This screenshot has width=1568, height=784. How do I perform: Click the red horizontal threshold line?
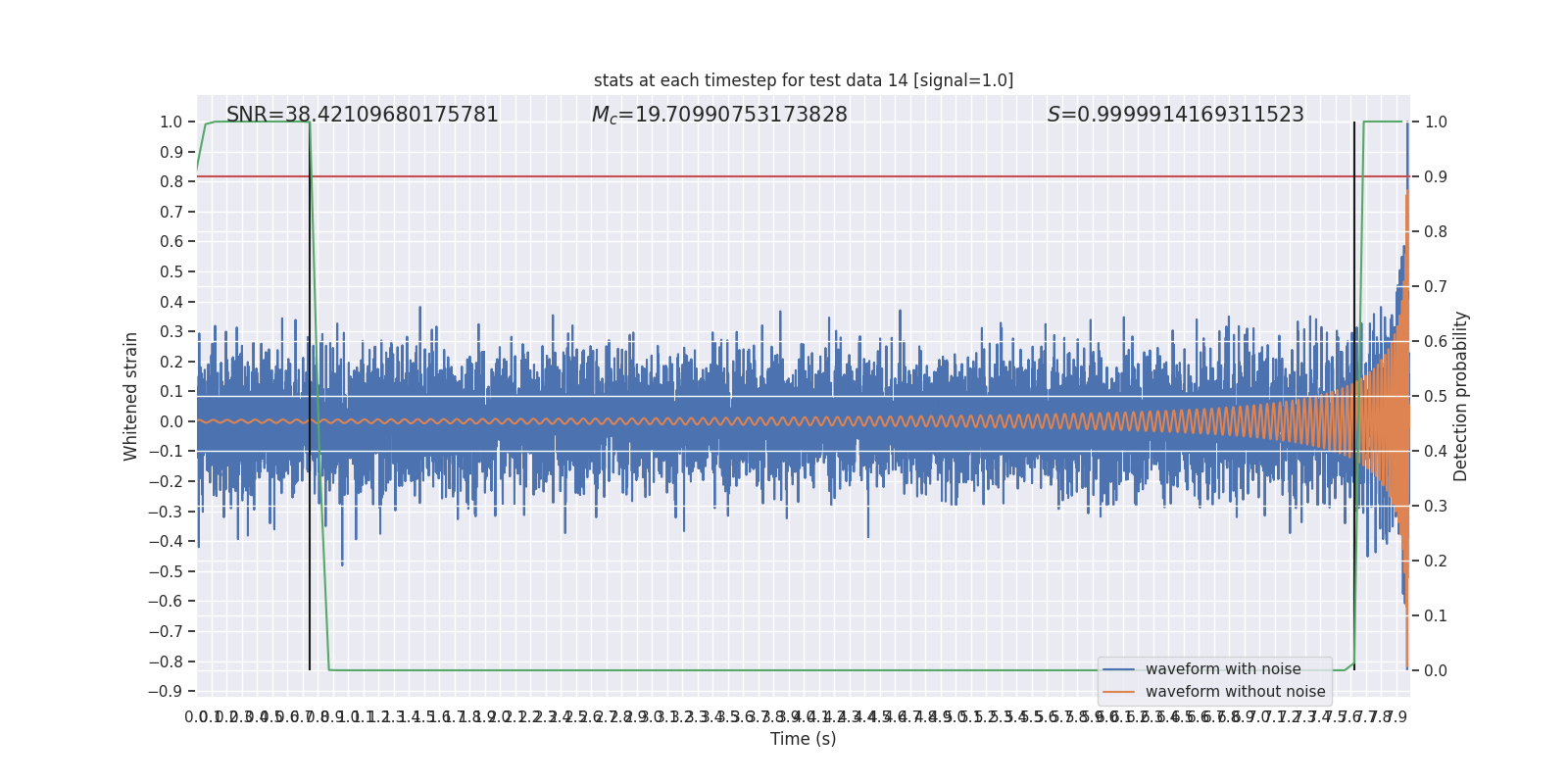coord(784,176)
